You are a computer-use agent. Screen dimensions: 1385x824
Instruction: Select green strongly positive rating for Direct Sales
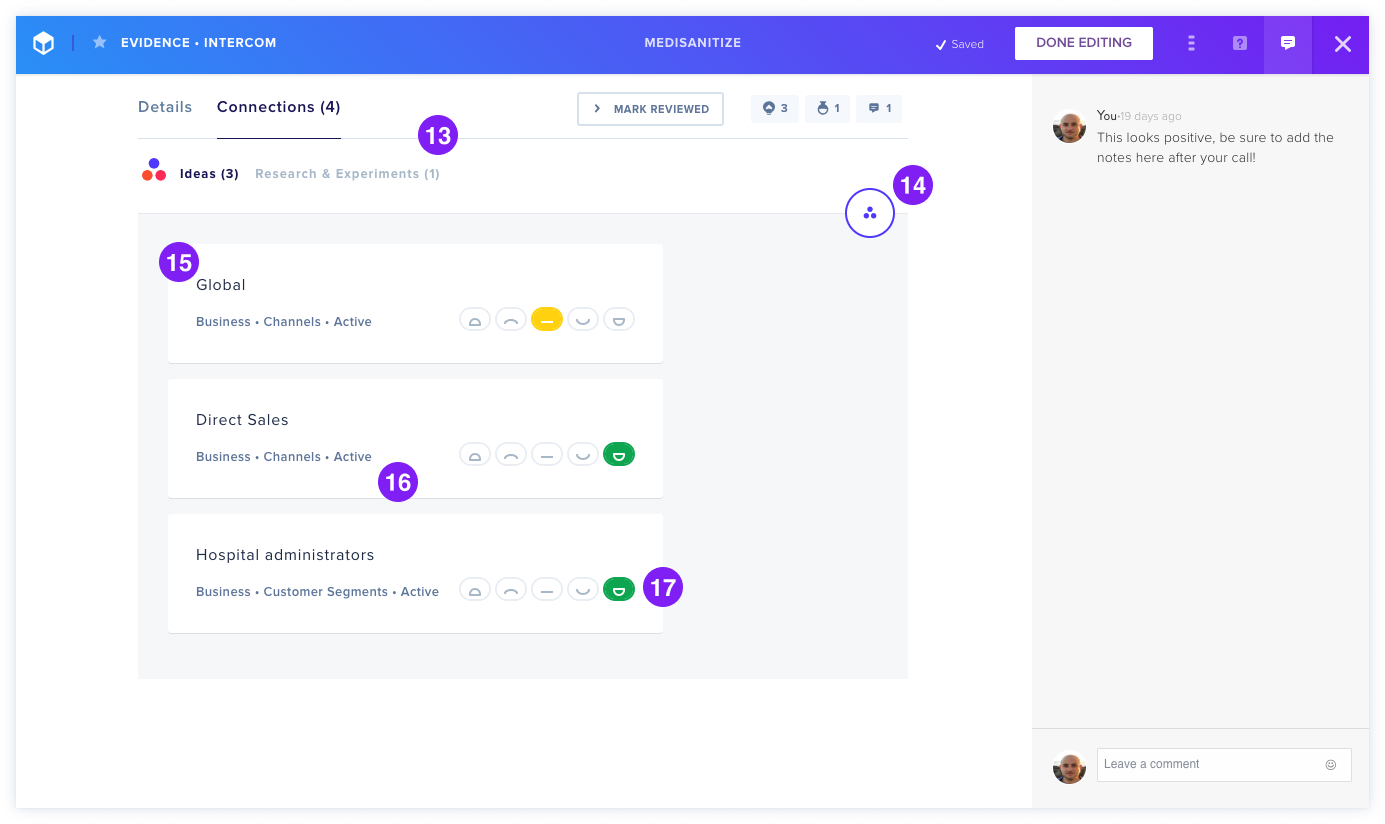(619, 455)
